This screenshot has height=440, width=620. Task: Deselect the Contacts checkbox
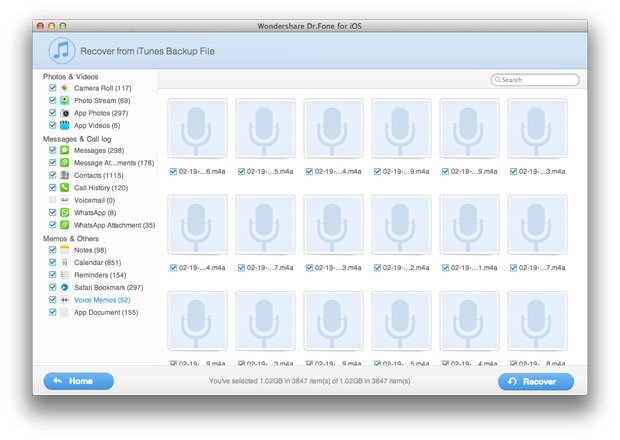pos(52,175)
